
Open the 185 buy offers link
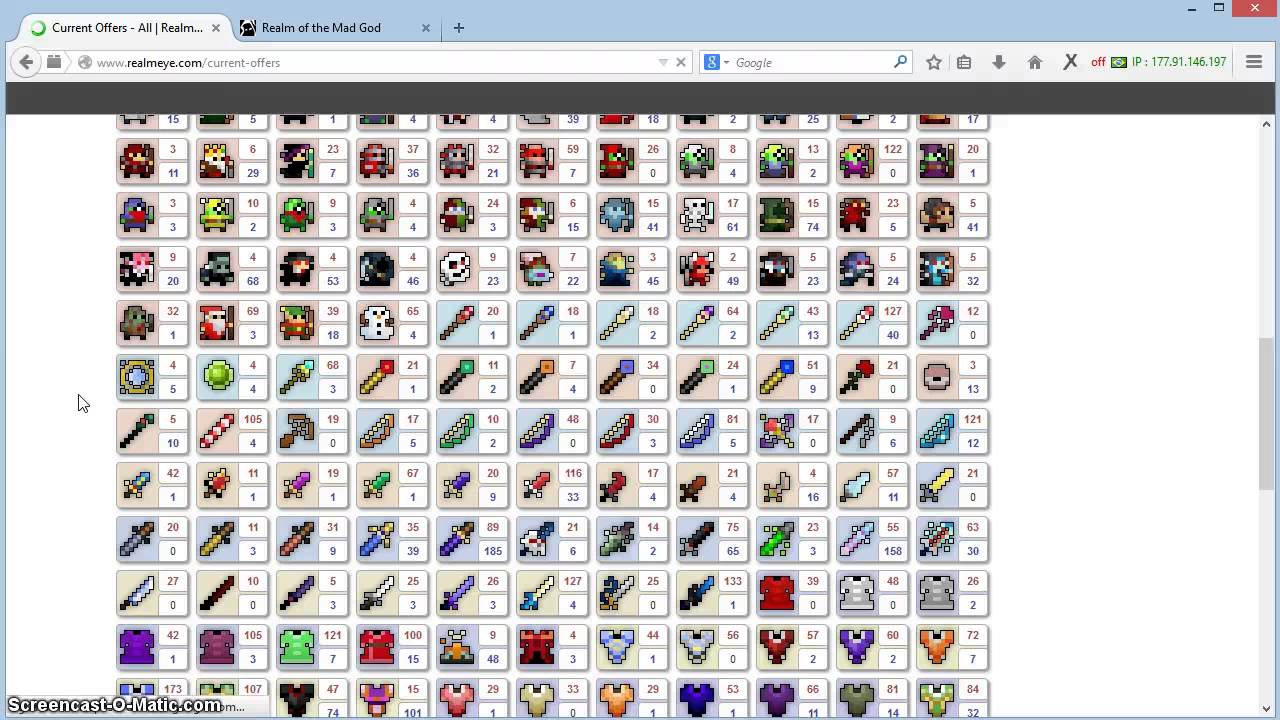coord(493,551)
